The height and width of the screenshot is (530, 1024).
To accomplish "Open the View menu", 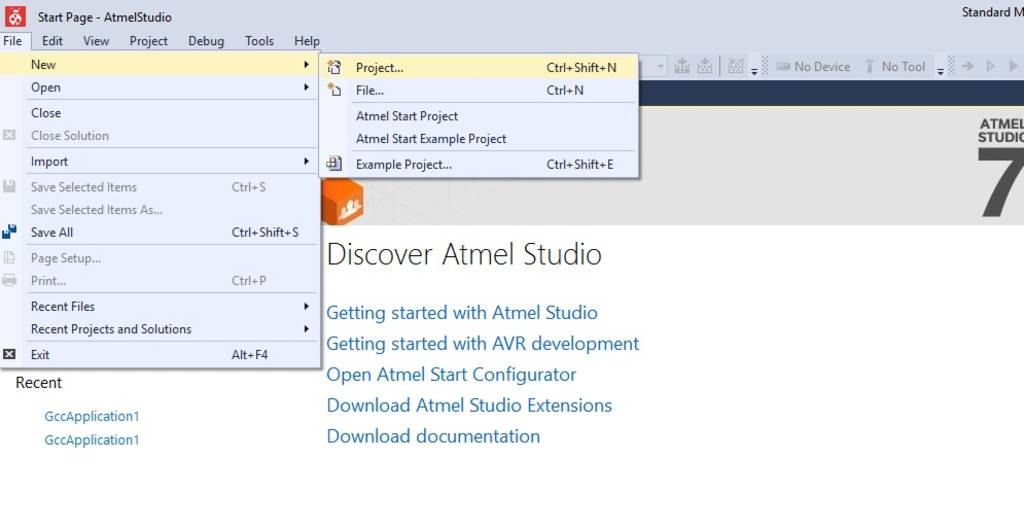I will click(96, 40).
